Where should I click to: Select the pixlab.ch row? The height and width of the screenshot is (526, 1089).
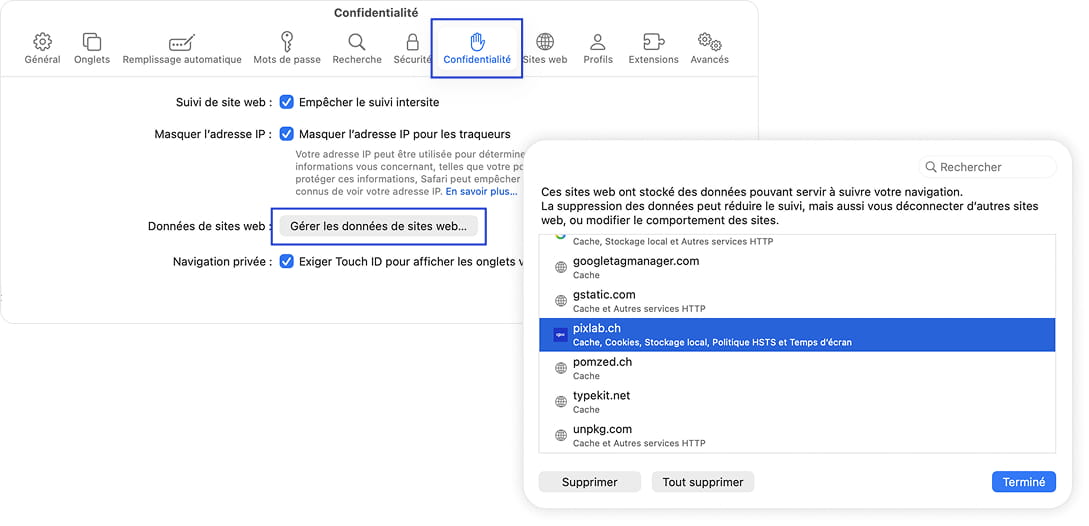tap(797, 335)
